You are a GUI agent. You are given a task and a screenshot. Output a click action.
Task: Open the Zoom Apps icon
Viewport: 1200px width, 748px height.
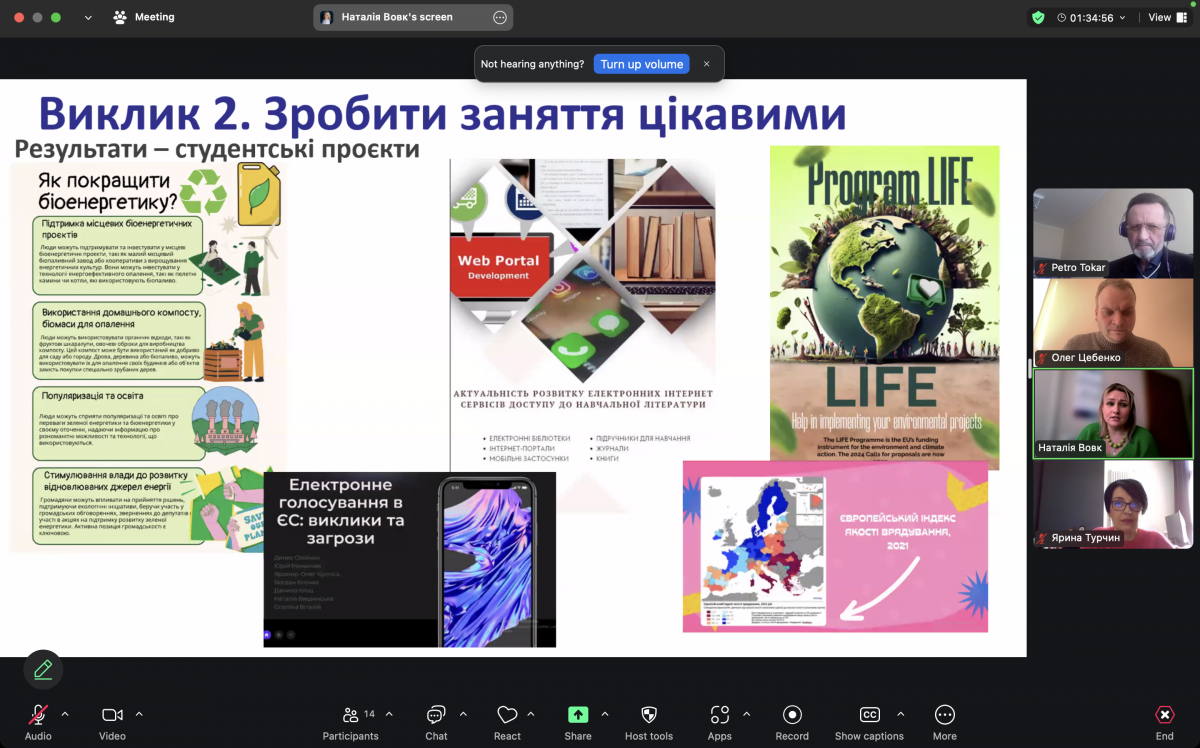(719, 715)
